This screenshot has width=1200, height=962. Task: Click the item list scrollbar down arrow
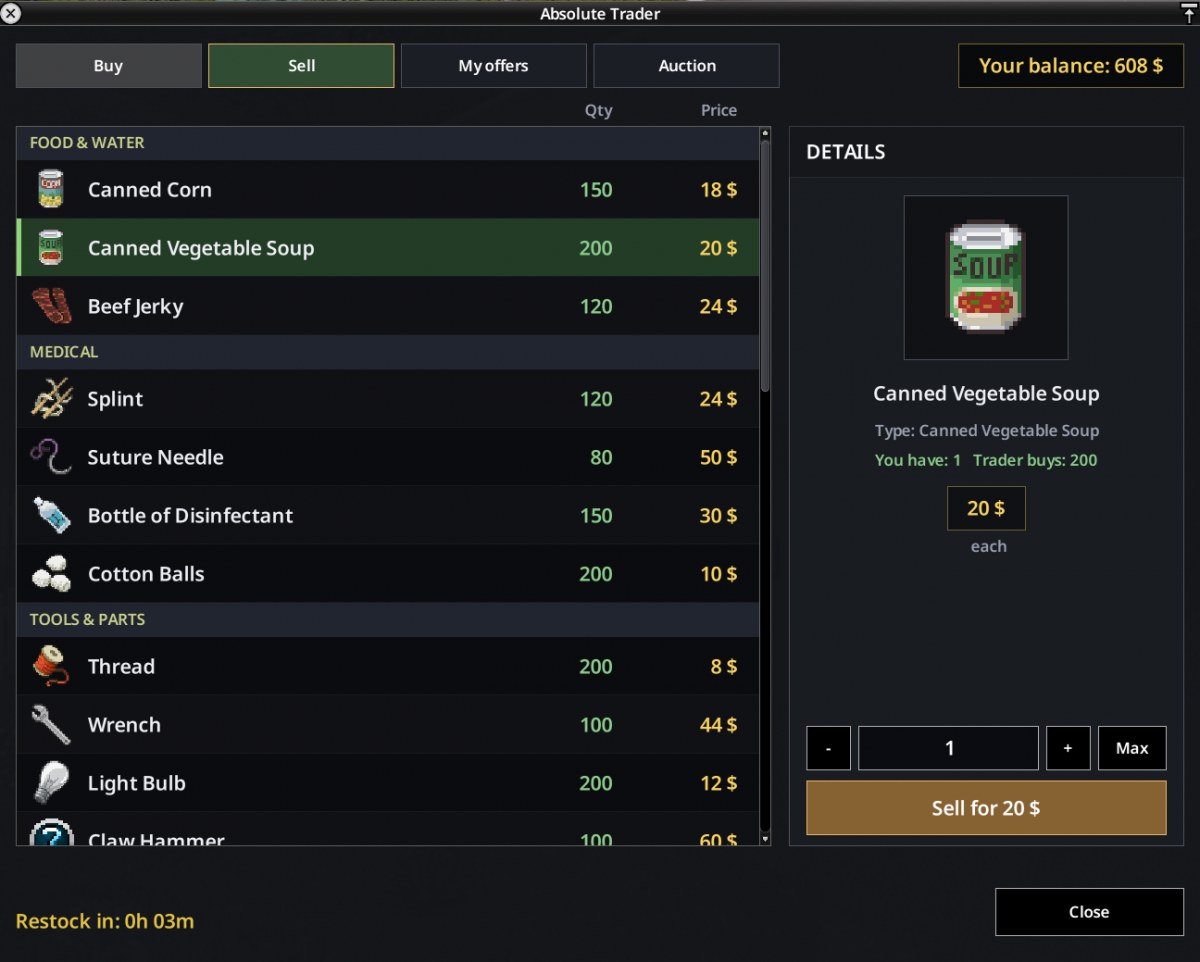pyautogui.click(x=765, y=839)
